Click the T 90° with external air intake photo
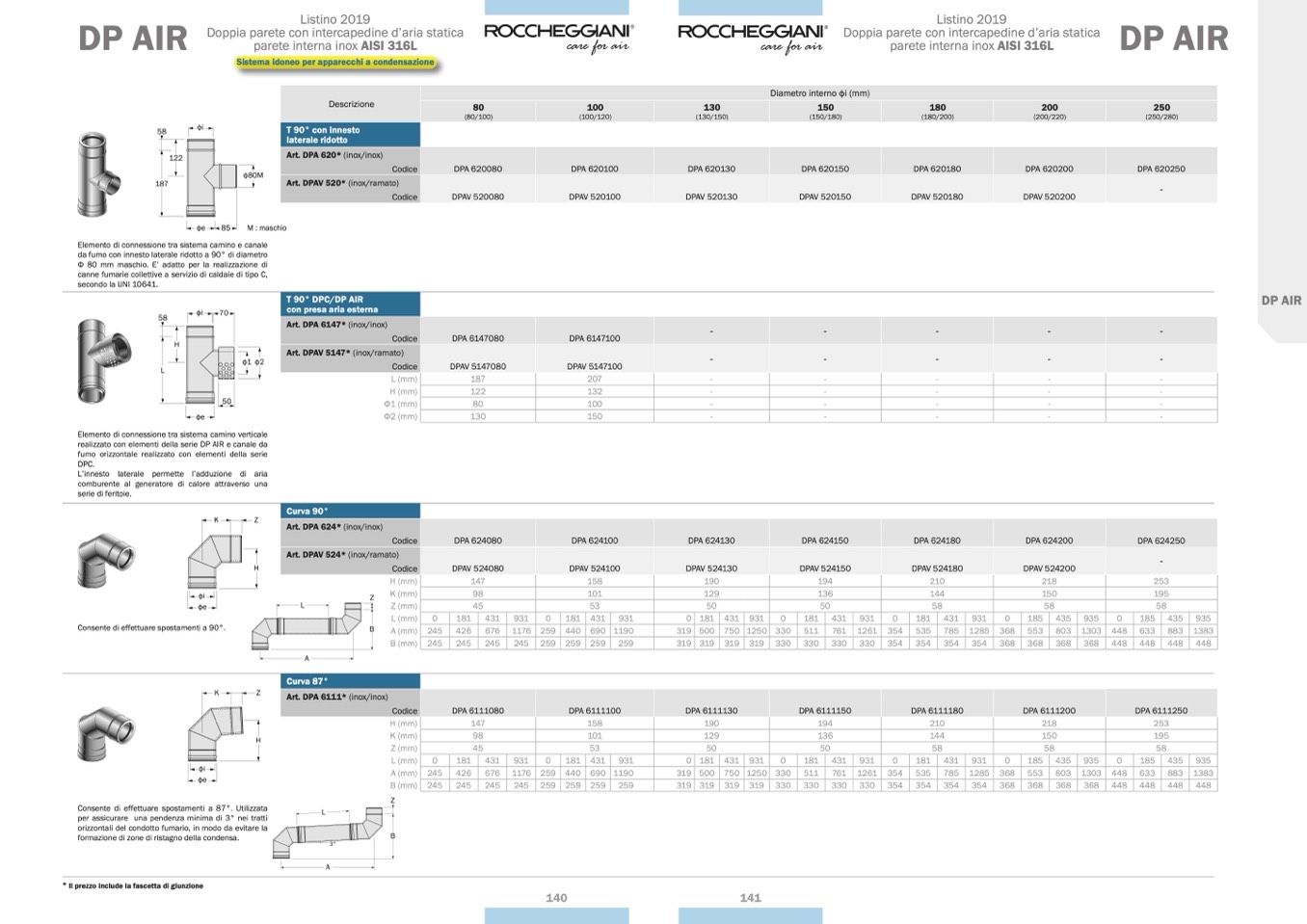The height and width of the screenshot is (924, 1307). [100, 361]
